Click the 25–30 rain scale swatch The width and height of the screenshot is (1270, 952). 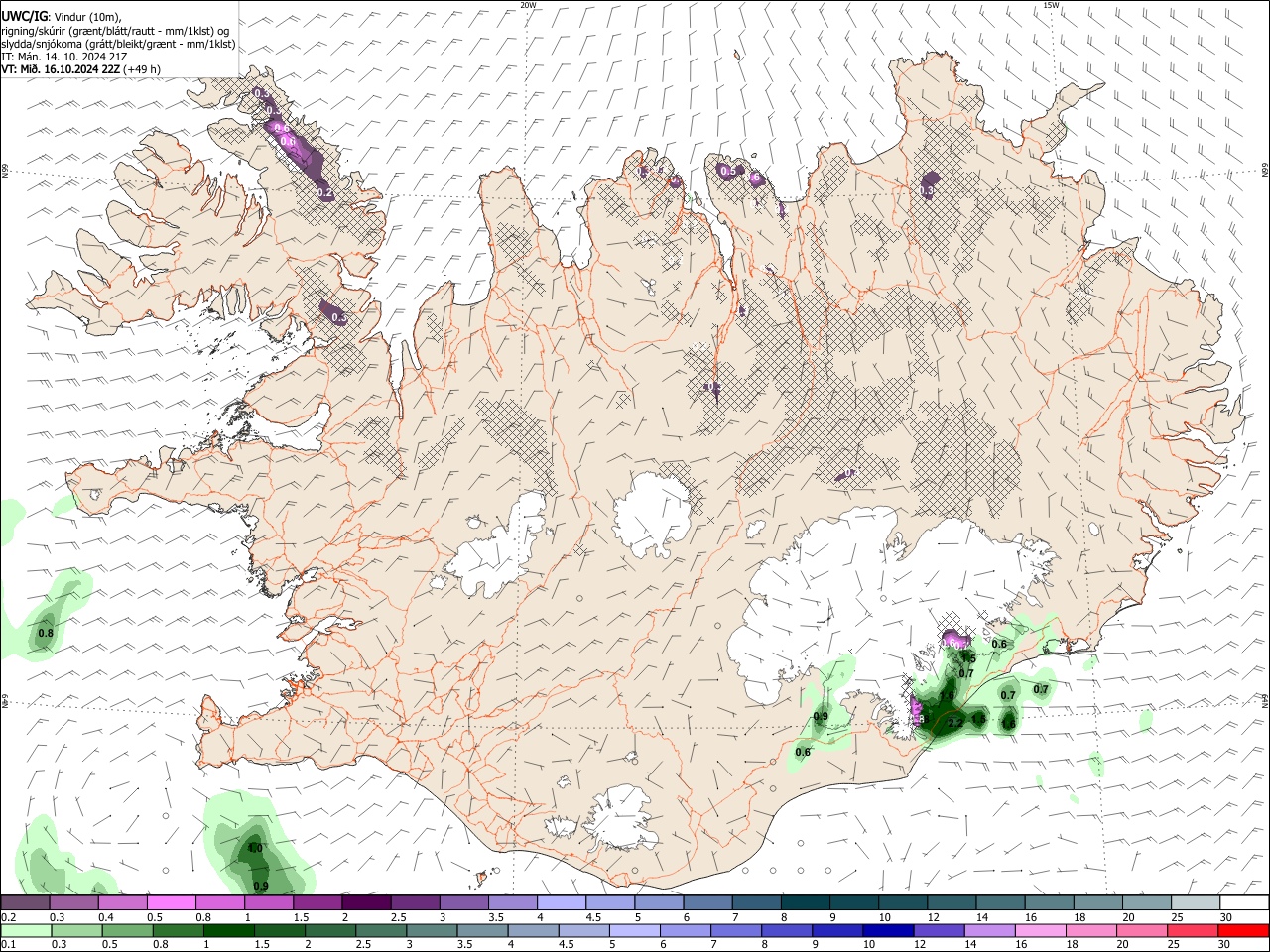(1192, 930)
